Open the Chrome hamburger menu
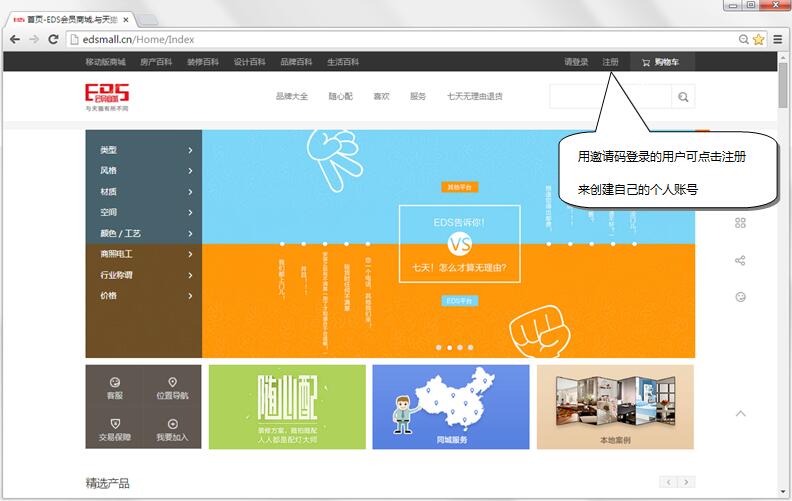The width and height of the screenshot is (792, 501). [778, 39]
